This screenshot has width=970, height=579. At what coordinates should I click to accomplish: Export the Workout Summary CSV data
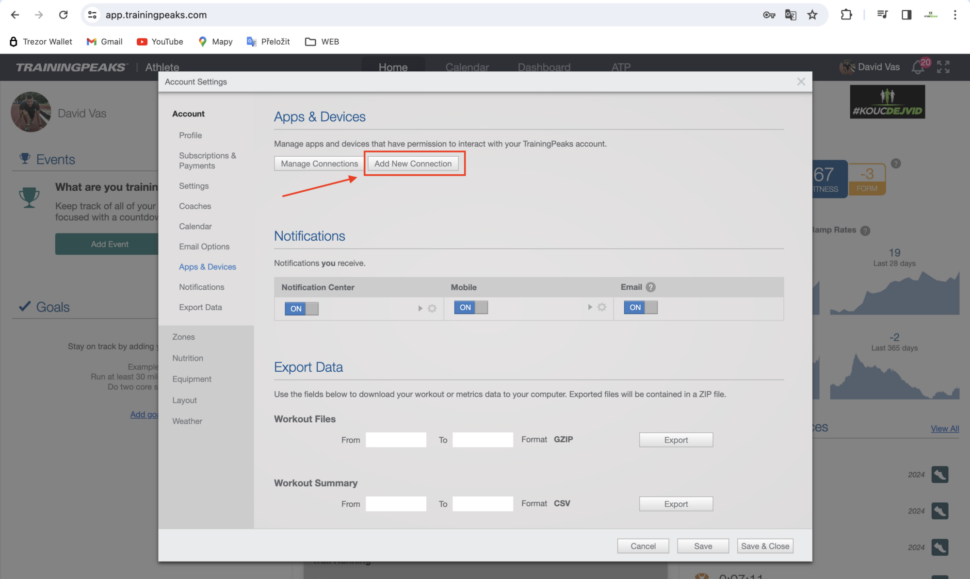676,504
